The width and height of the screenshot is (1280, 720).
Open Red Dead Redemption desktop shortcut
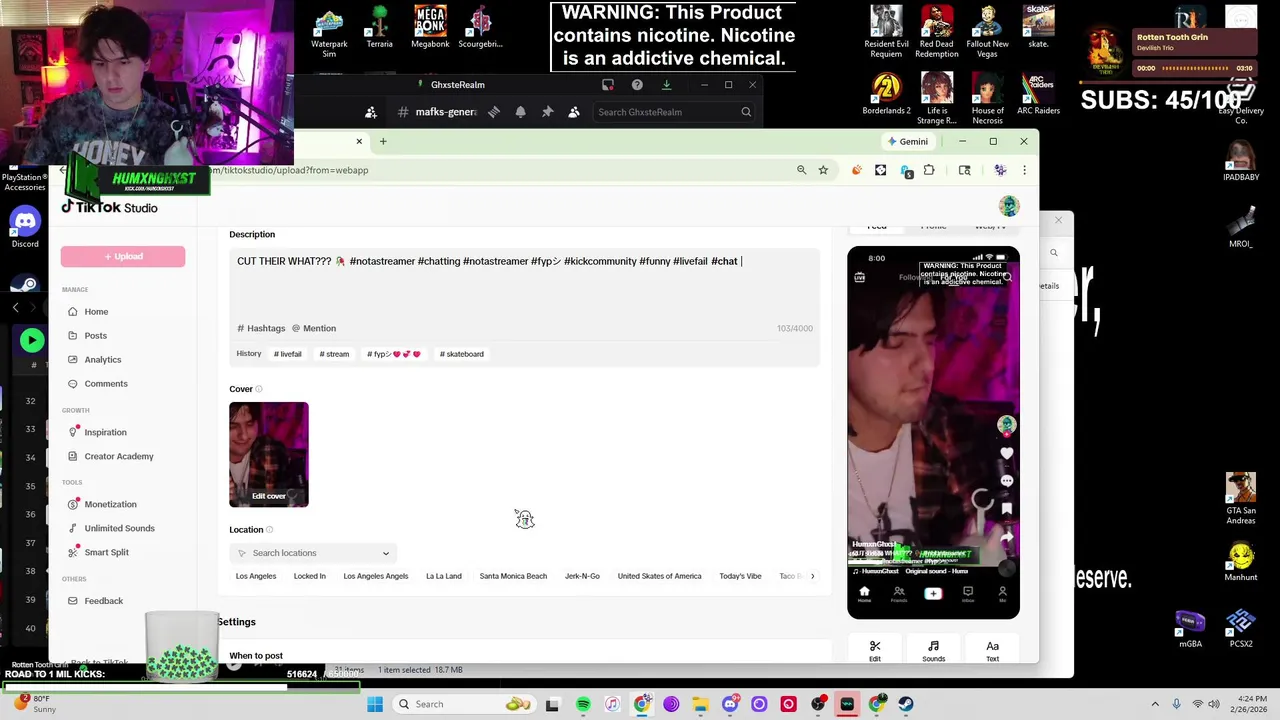(x=936, y=32)
